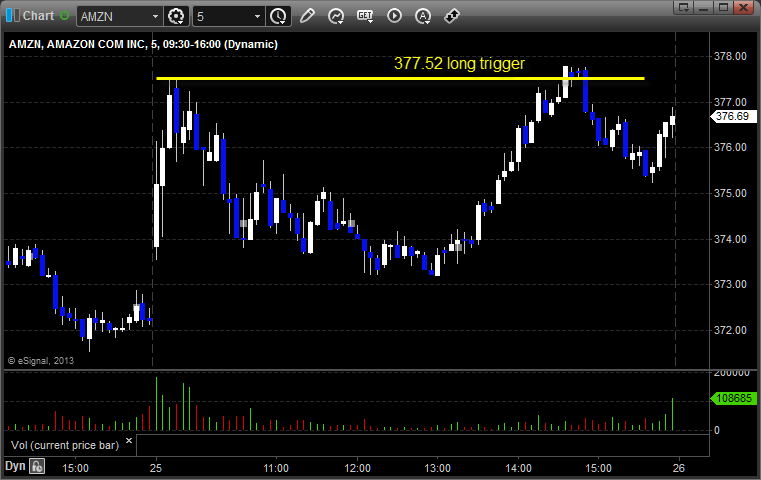Click the yellow 377.52 long trigger line
This screenshot has height=480, width=761.
point(400,78)
